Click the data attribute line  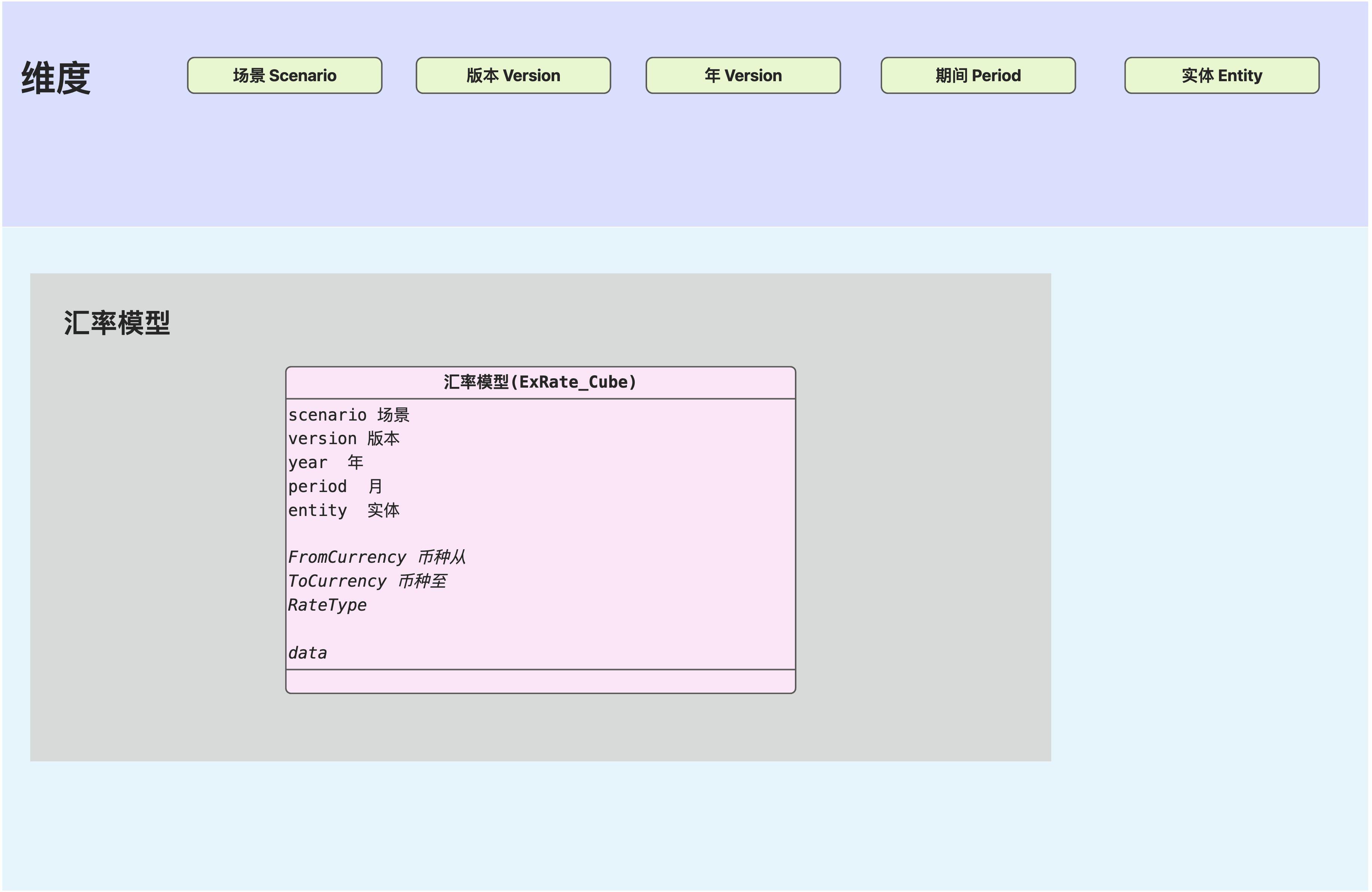308,653
